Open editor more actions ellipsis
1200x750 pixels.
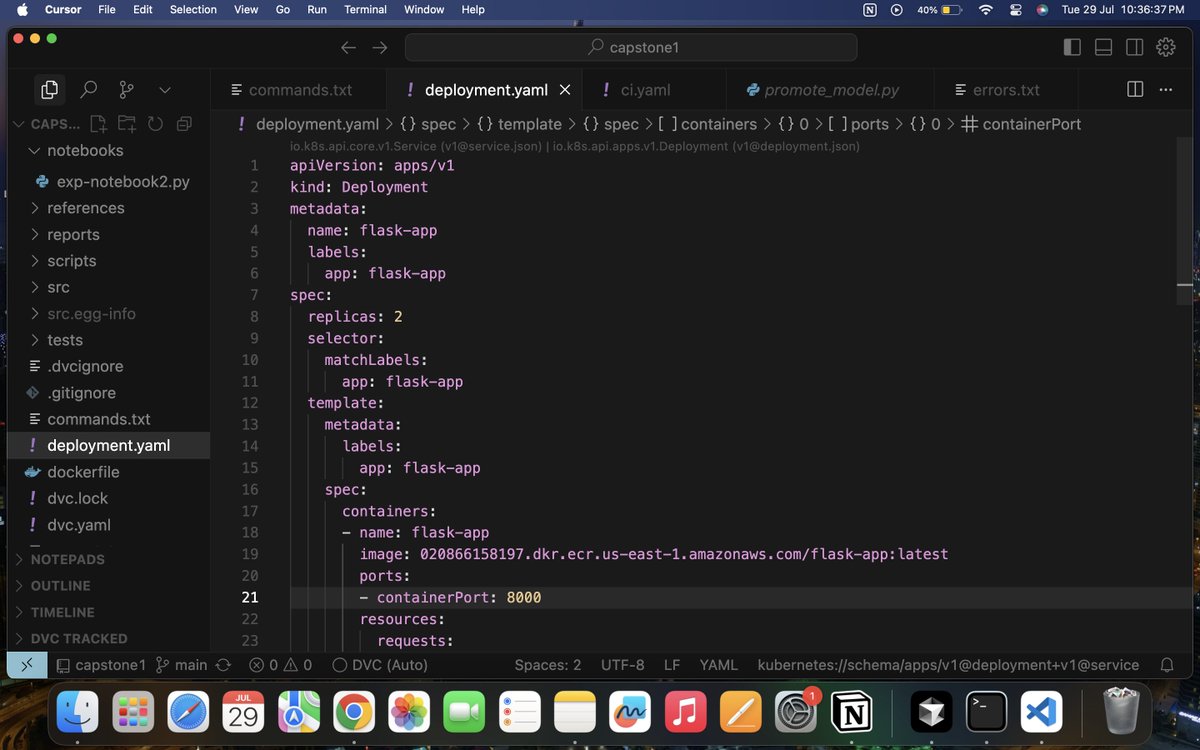coord(1165,89)
